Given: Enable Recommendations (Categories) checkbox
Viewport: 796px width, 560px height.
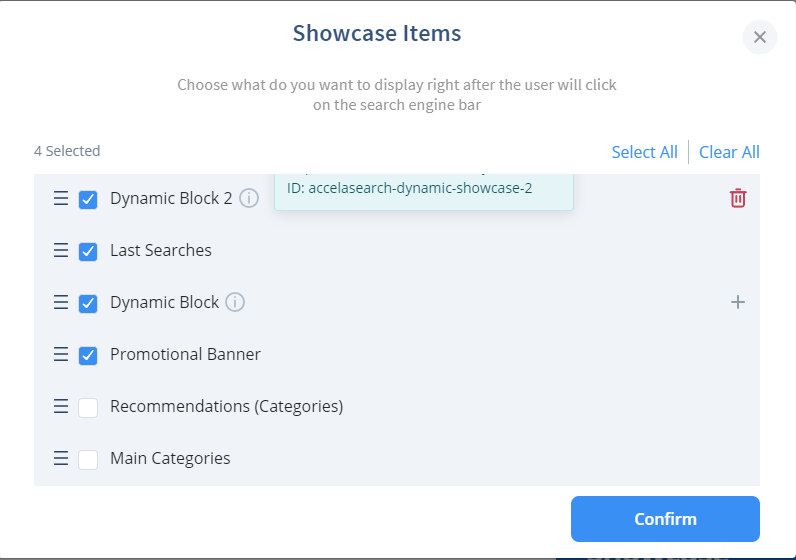Looking at the screenshot, I should click(88, 408).
